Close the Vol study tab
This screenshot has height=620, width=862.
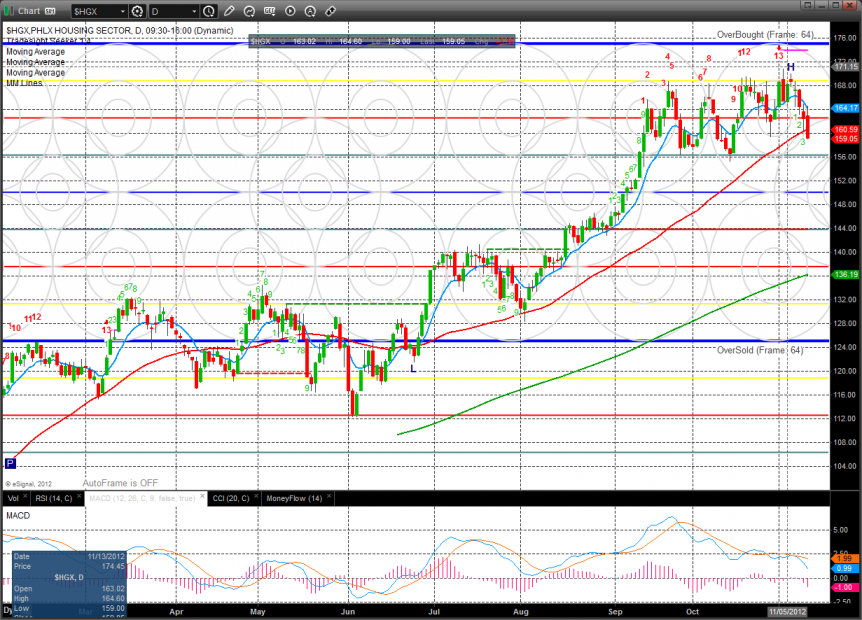[x=25, y=496]
